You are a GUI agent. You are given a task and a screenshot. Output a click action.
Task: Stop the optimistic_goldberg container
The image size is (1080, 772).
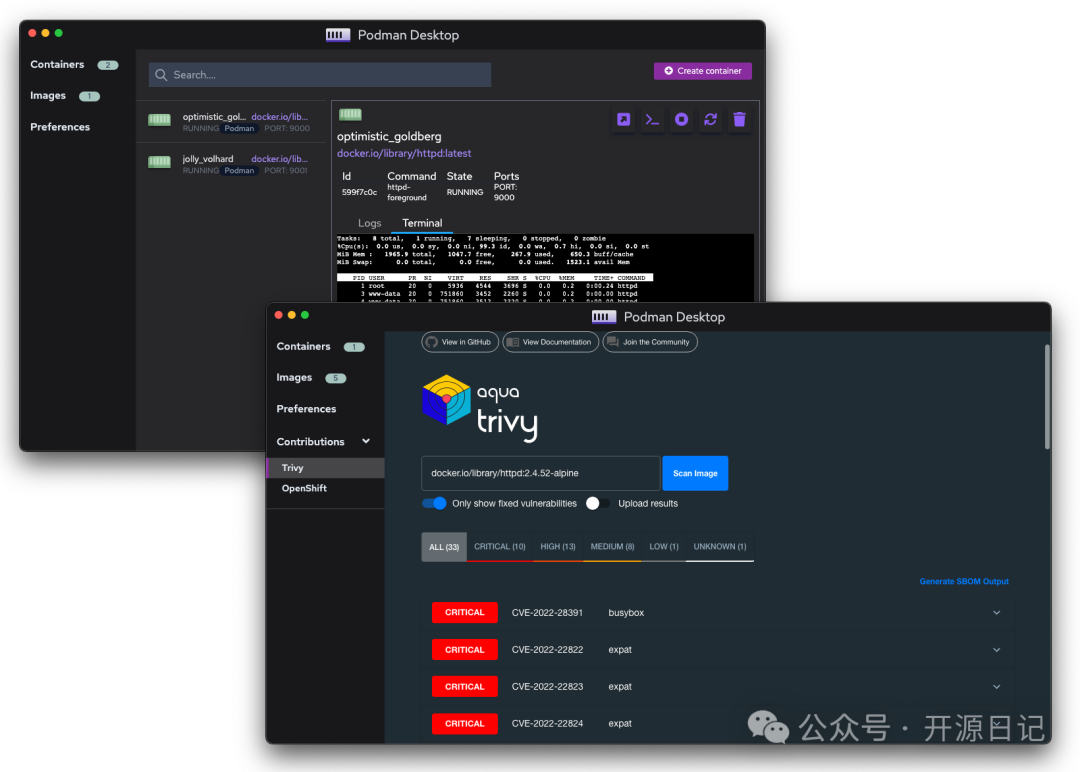(681, 120)
